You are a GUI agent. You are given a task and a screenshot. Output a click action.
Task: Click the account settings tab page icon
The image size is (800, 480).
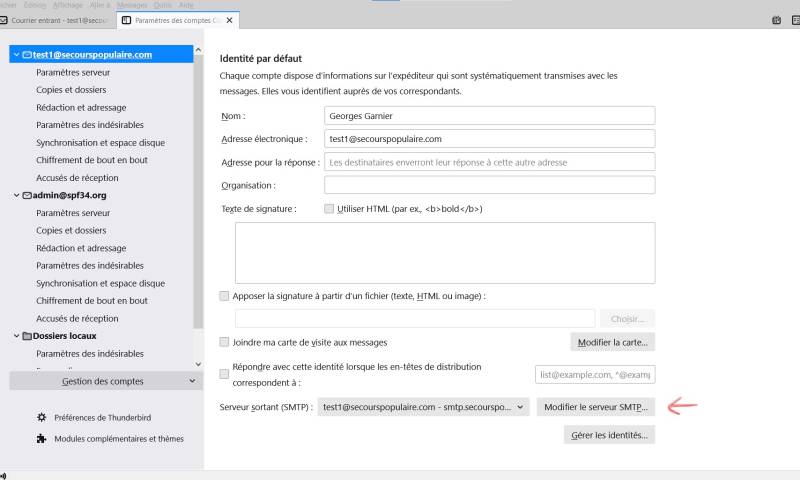[x=126, y=20]
